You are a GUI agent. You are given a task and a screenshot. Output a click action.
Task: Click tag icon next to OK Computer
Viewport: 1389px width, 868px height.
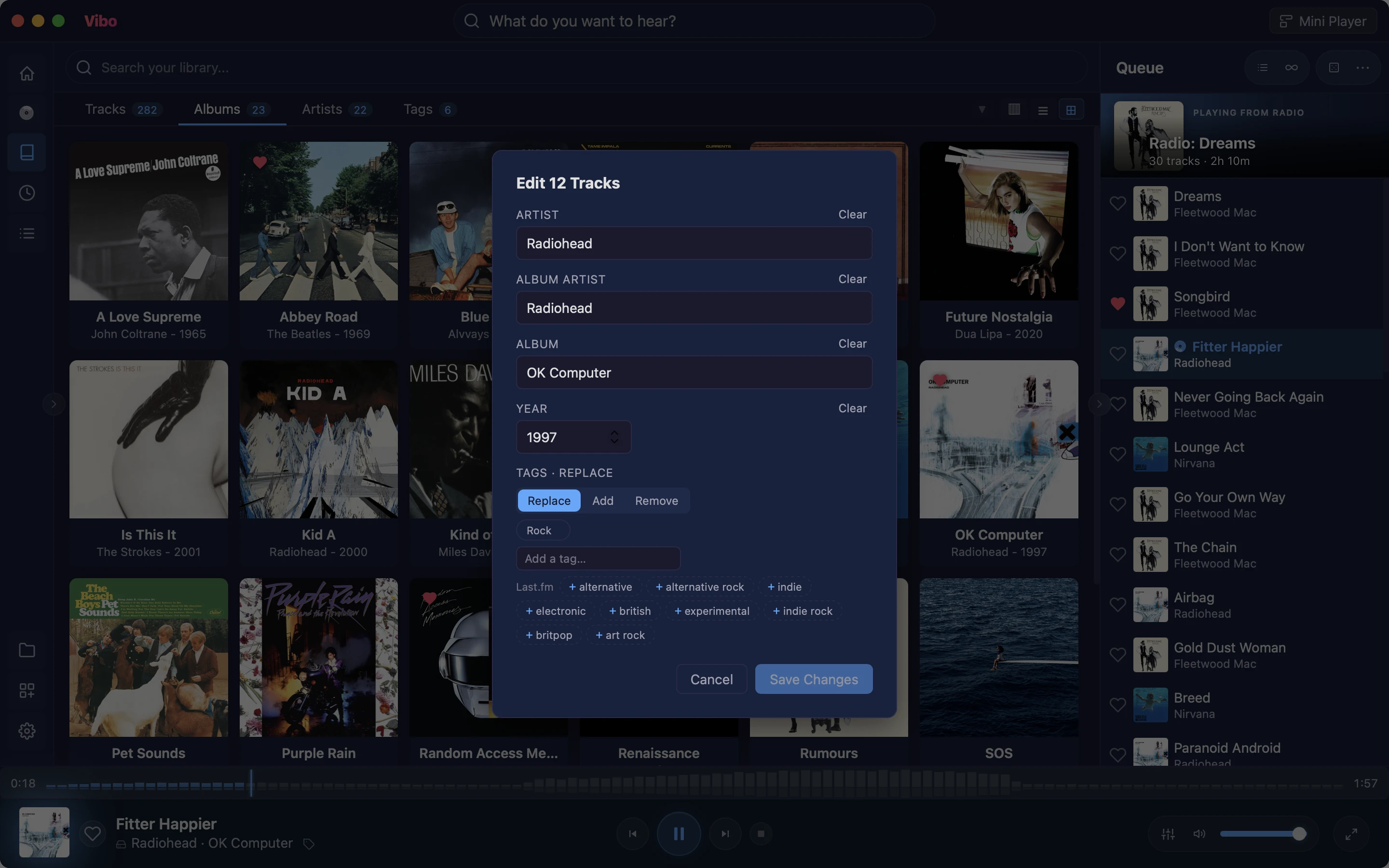point(309,843)
